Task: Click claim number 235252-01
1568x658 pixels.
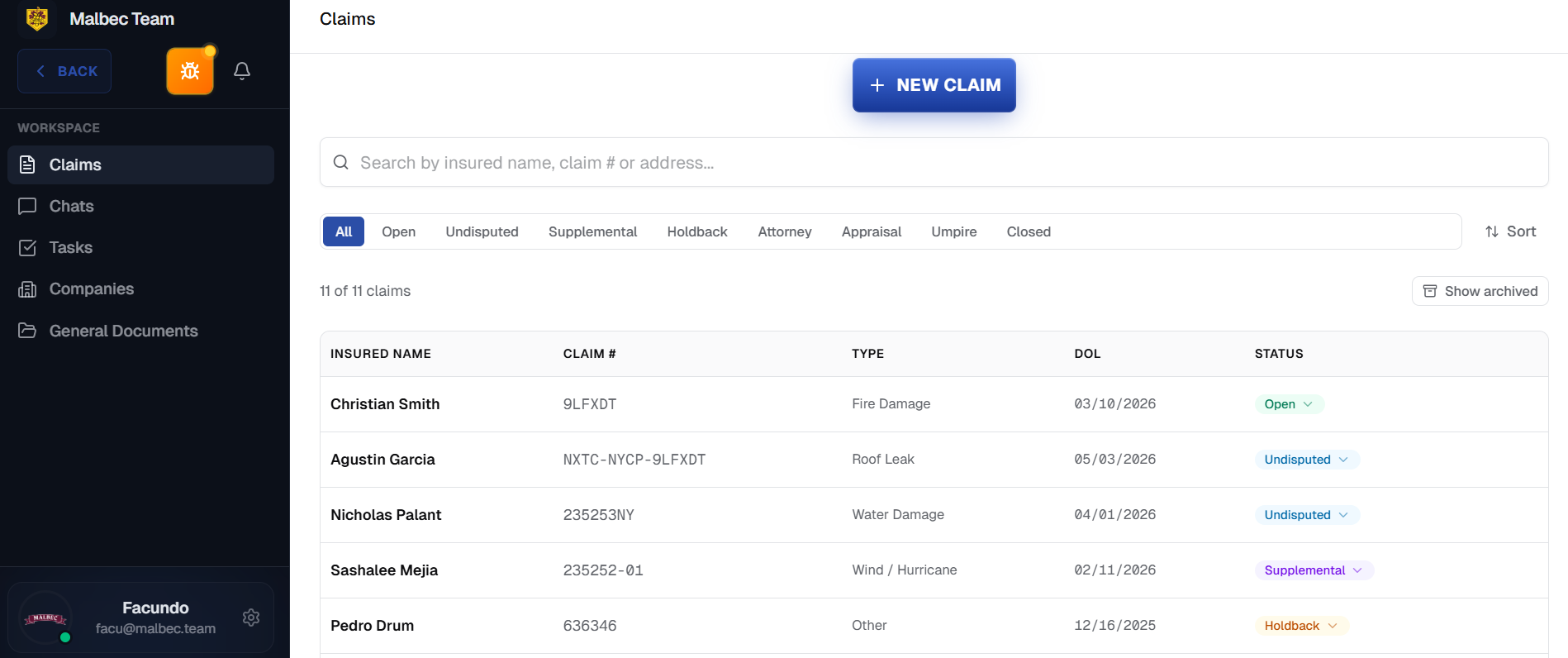Action: coord(603,570)
